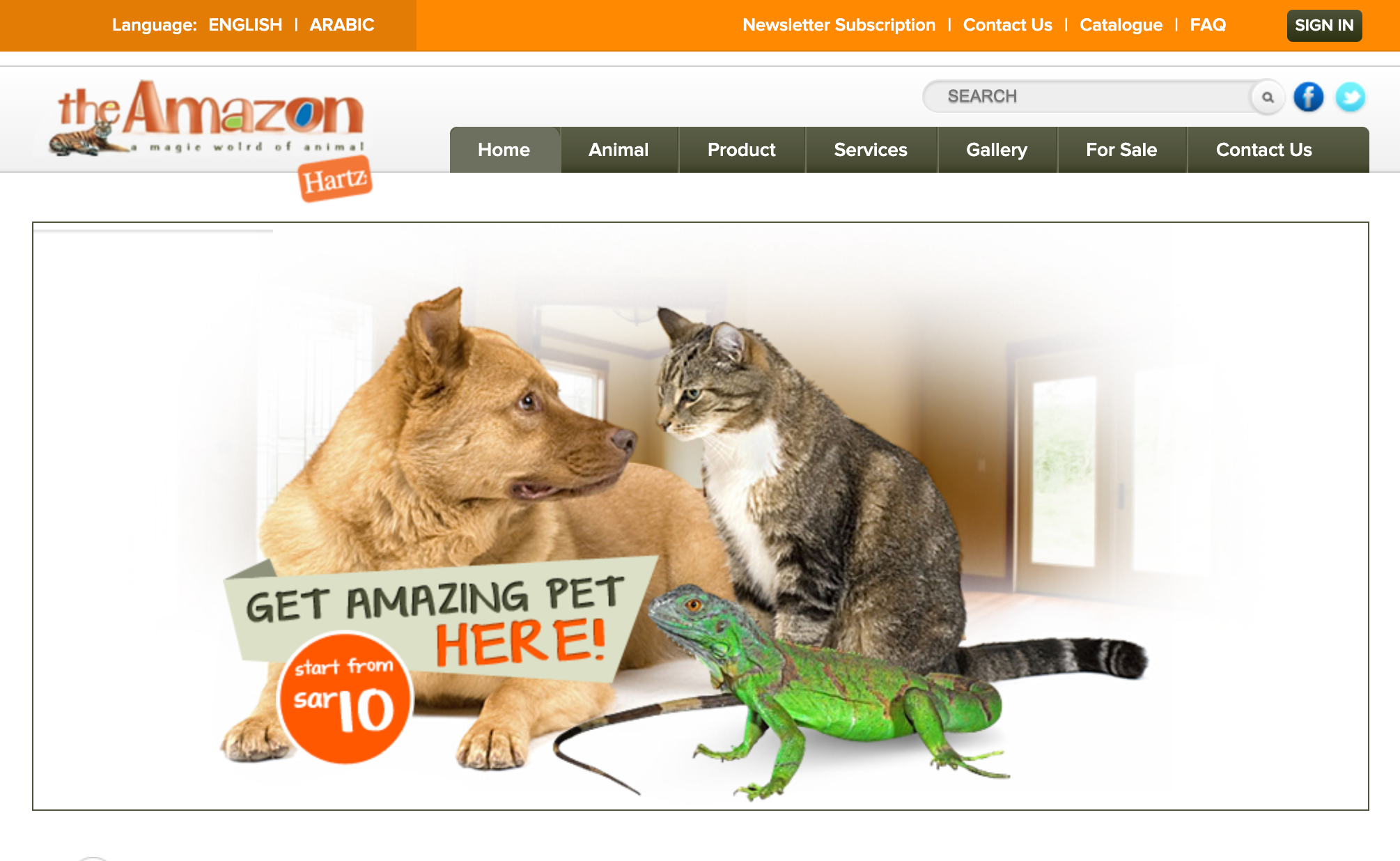This screenshot has height=861, width=1400.
Task: Select For Sale in navigation bar
Action: [x=1121, y=150]
